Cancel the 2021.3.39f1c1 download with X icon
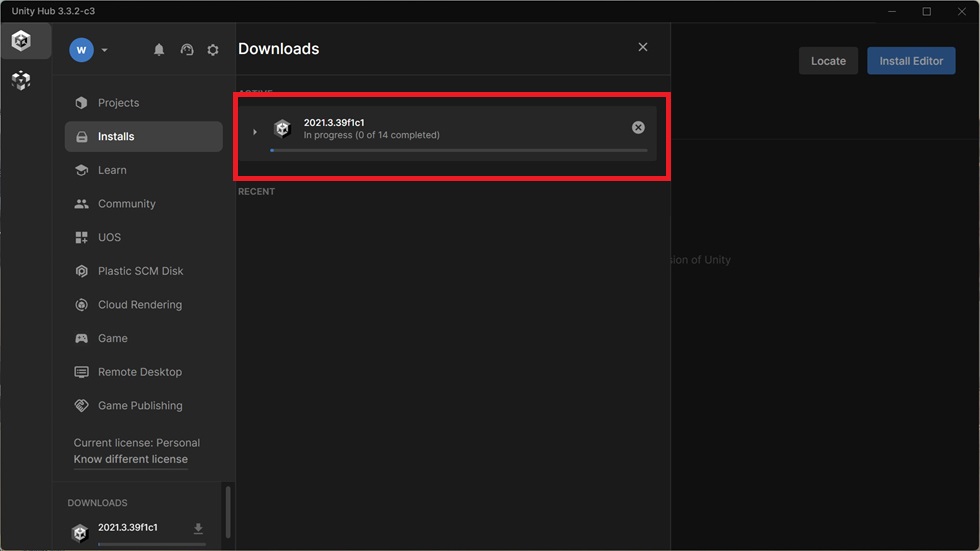Viewport: 980px width, 551px height. point(638,127)
